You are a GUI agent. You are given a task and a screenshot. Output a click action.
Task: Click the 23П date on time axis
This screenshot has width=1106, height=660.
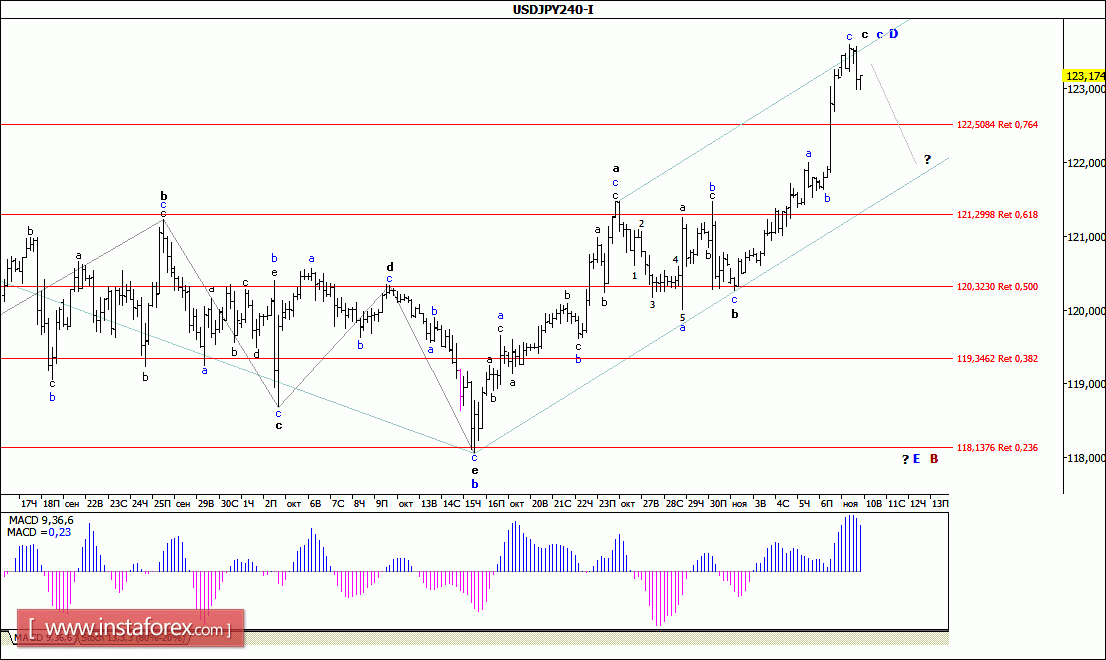coord(607,503)
